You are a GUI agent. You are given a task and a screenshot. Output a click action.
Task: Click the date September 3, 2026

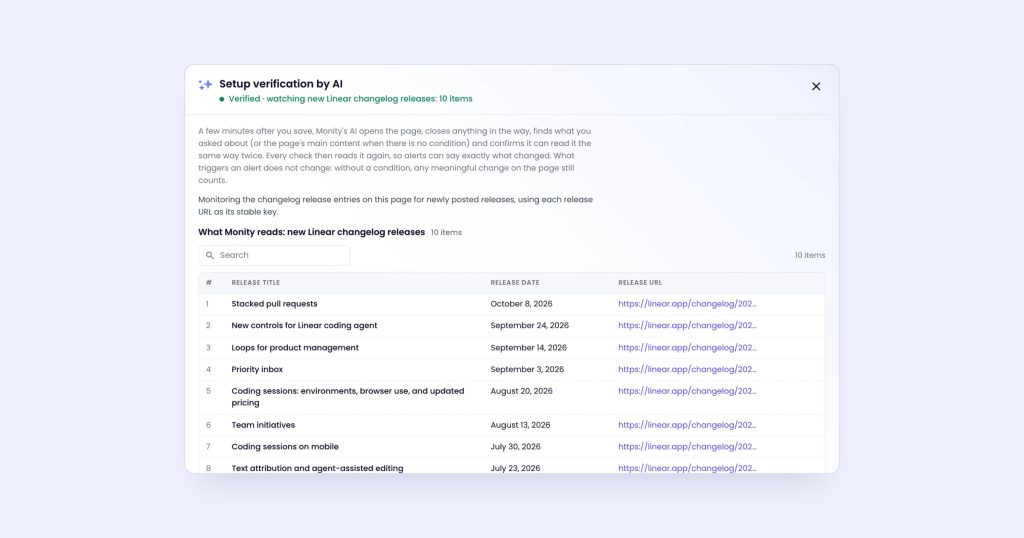tap(527, 369)
